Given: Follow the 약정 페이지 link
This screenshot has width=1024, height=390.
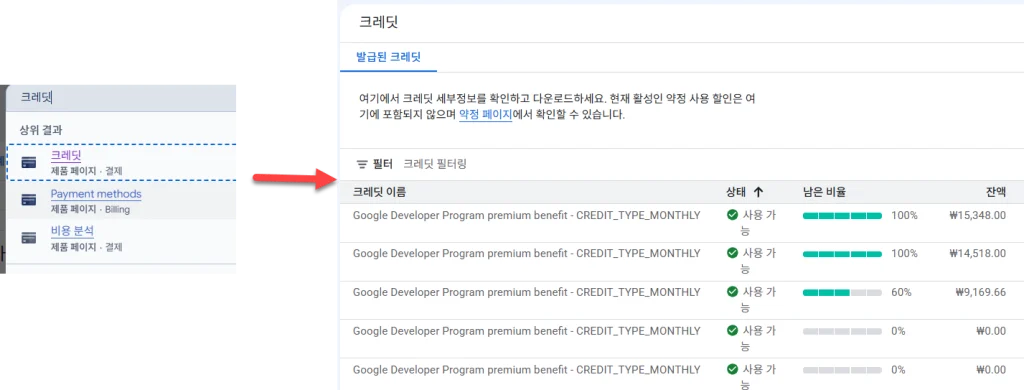Looking at the screenshot, I should (x=485, y=114).
